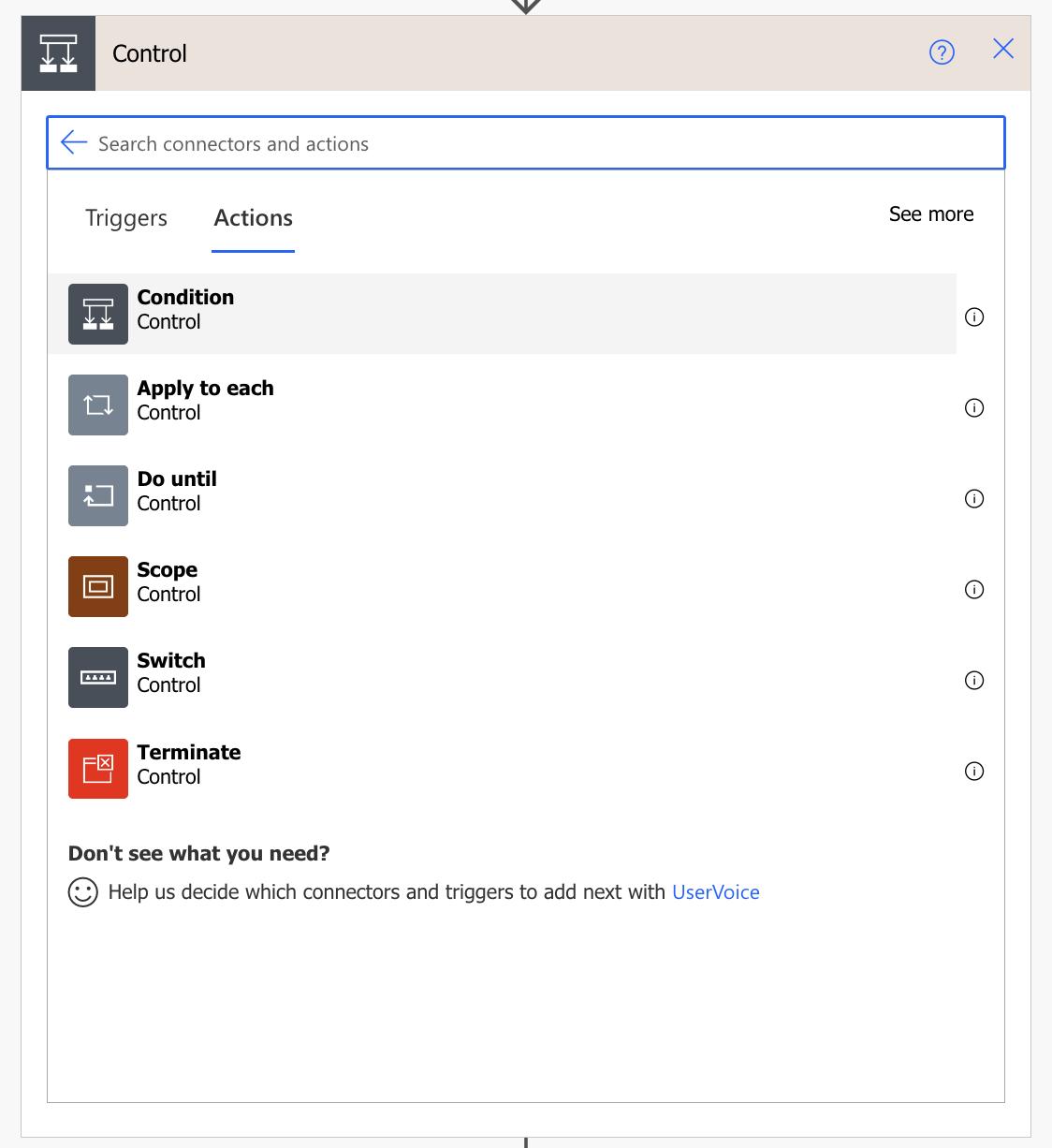Expand the list with See more
Viewport: 1052px width, 1148px height.
coord(931,214)
